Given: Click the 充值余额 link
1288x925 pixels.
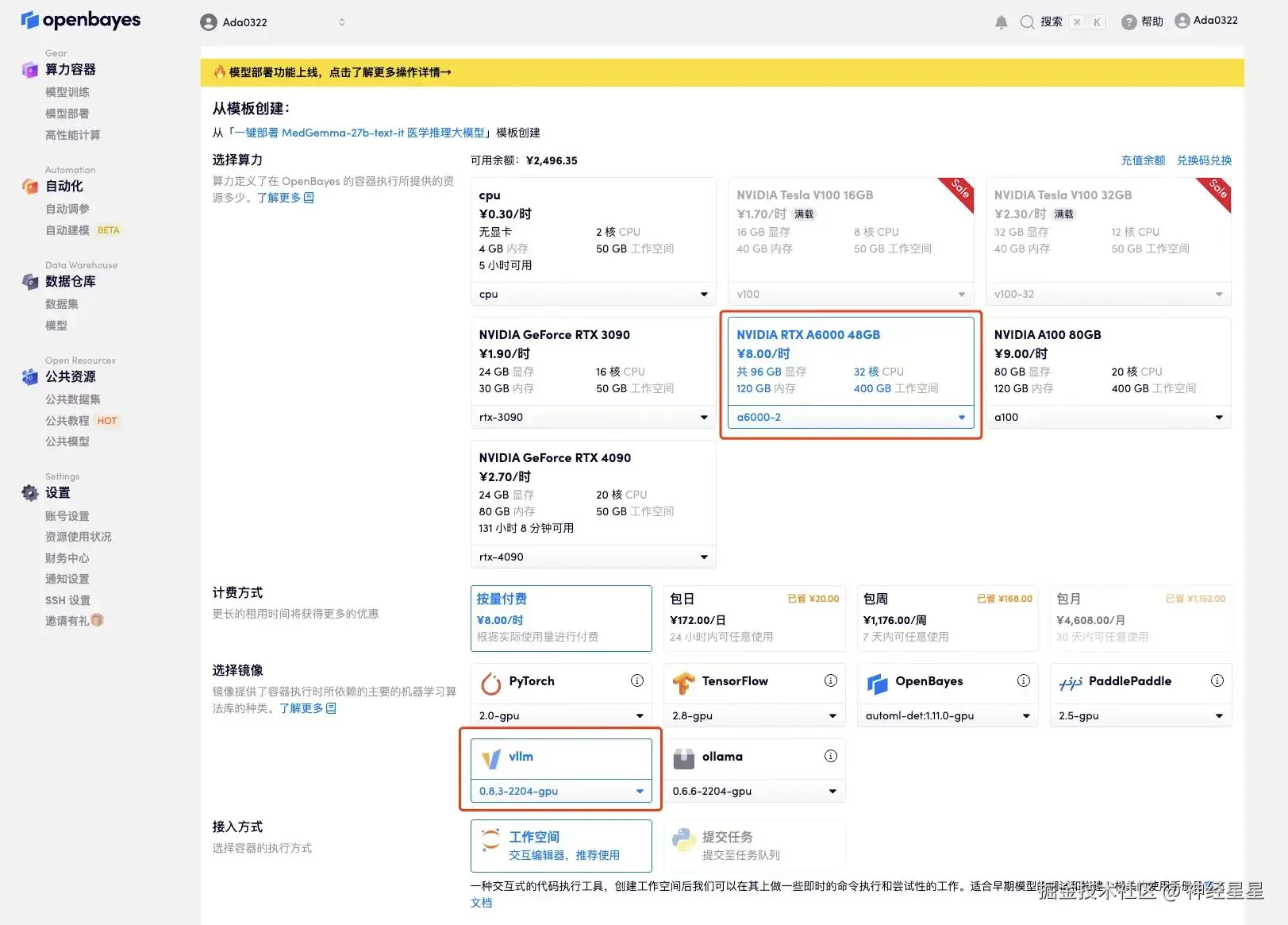Looking at the screenshot, I should (x=1143, y=160).
